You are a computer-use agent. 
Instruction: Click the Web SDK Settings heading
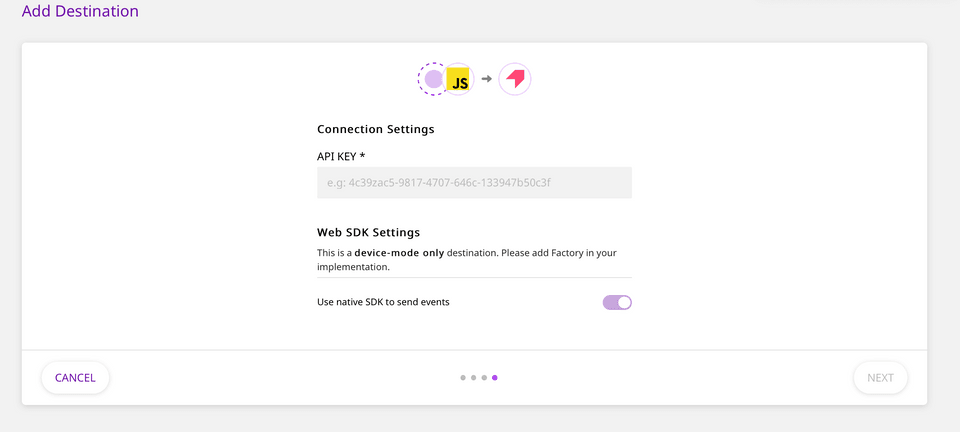[369, 233]
